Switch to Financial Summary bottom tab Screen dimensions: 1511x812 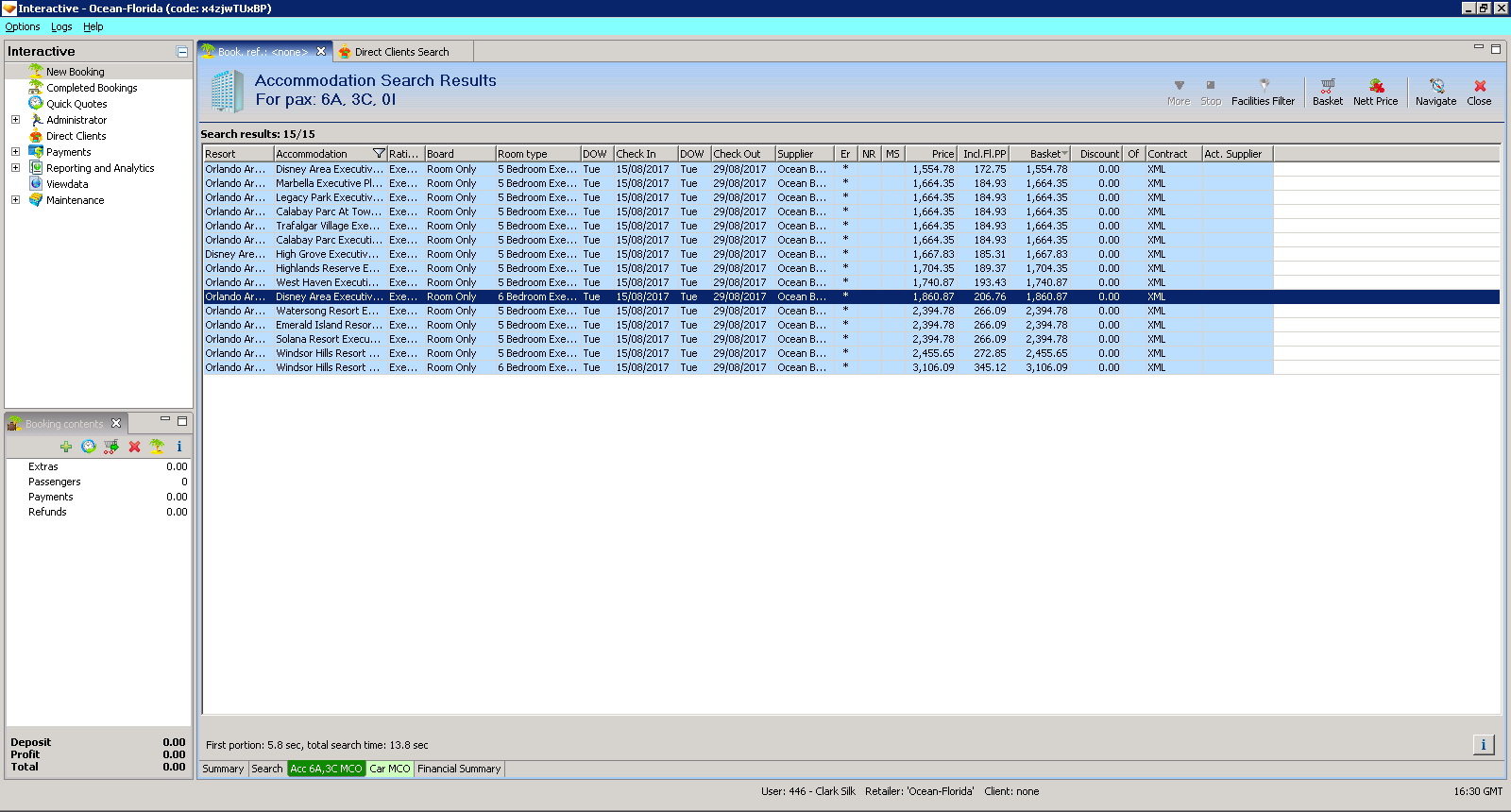coord(459,769)
